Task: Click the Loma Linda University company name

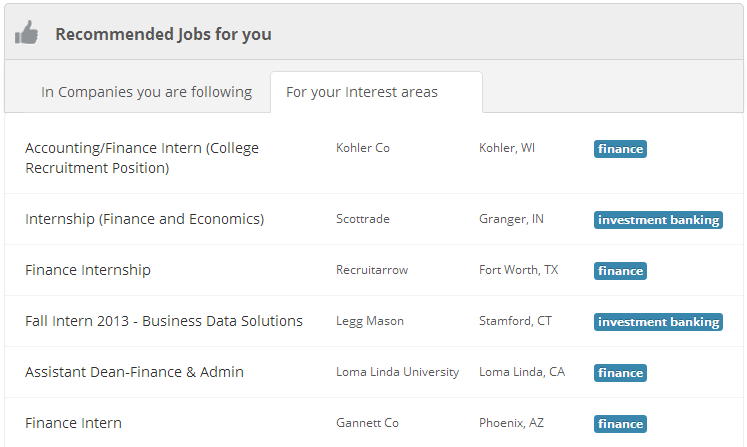Action: (x=397, y=372)
